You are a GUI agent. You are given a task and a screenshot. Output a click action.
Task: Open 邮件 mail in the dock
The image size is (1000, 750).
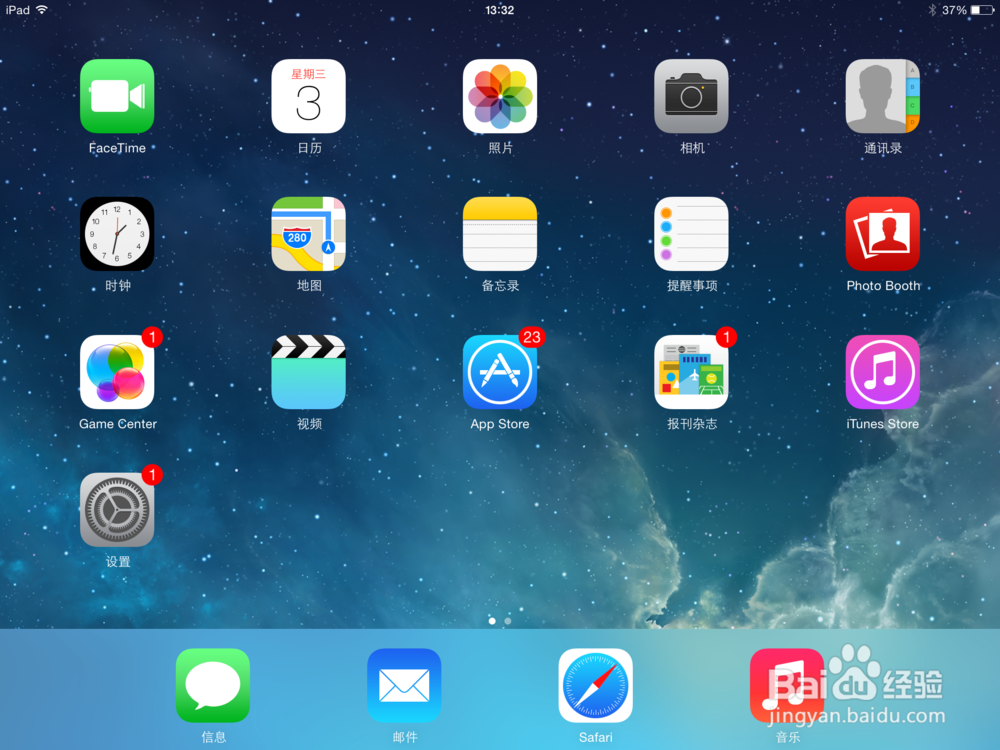(x=404, y=686)
